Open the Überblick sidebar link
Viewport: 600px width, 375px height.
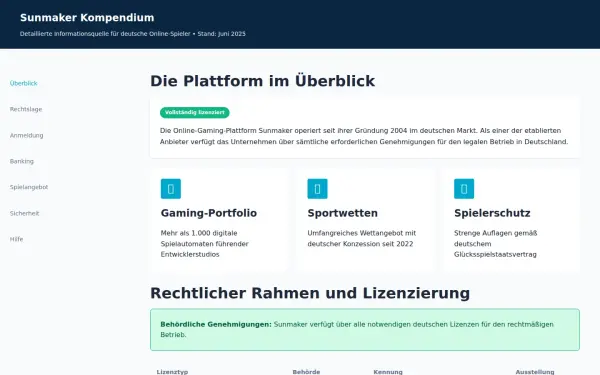tap(24, 83)
